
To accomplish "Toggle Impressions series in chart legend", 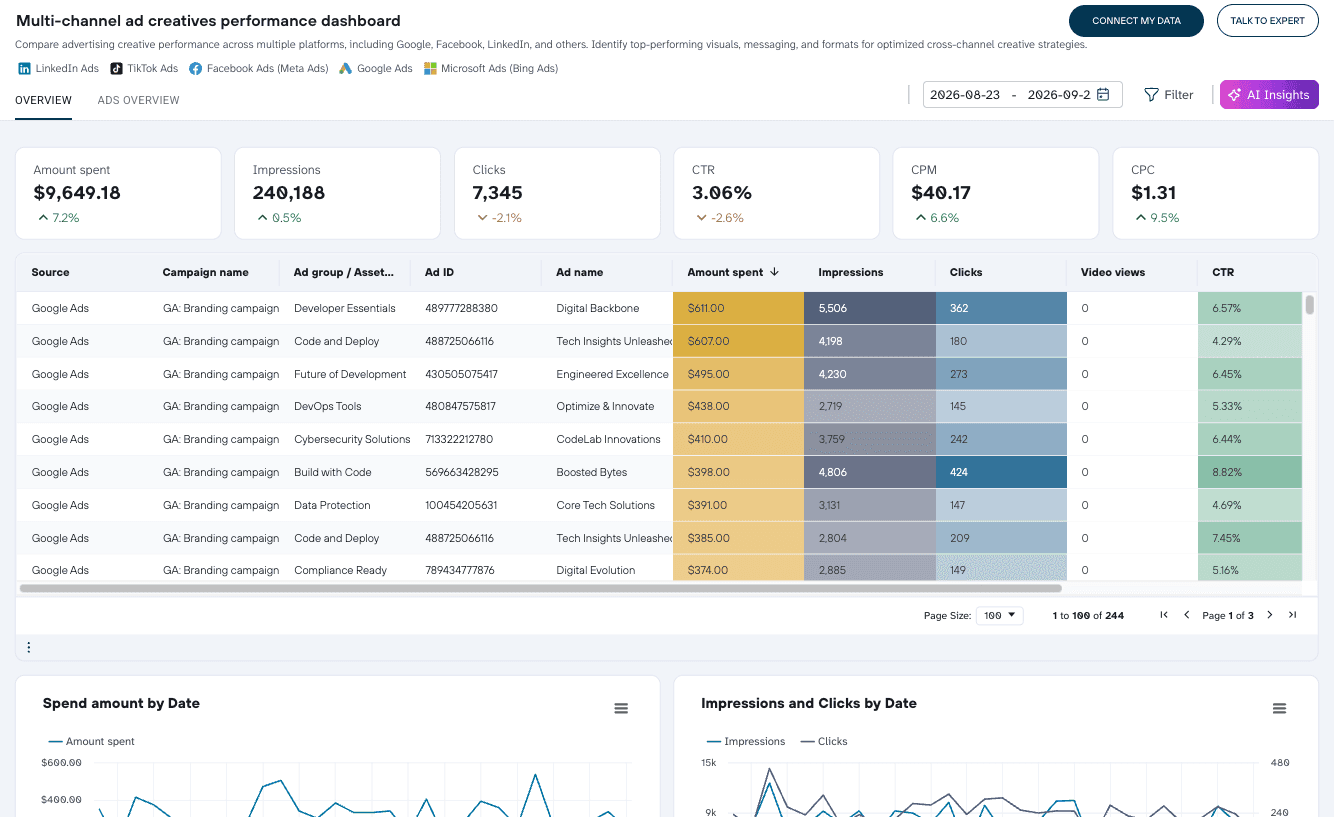I will 745,742.
